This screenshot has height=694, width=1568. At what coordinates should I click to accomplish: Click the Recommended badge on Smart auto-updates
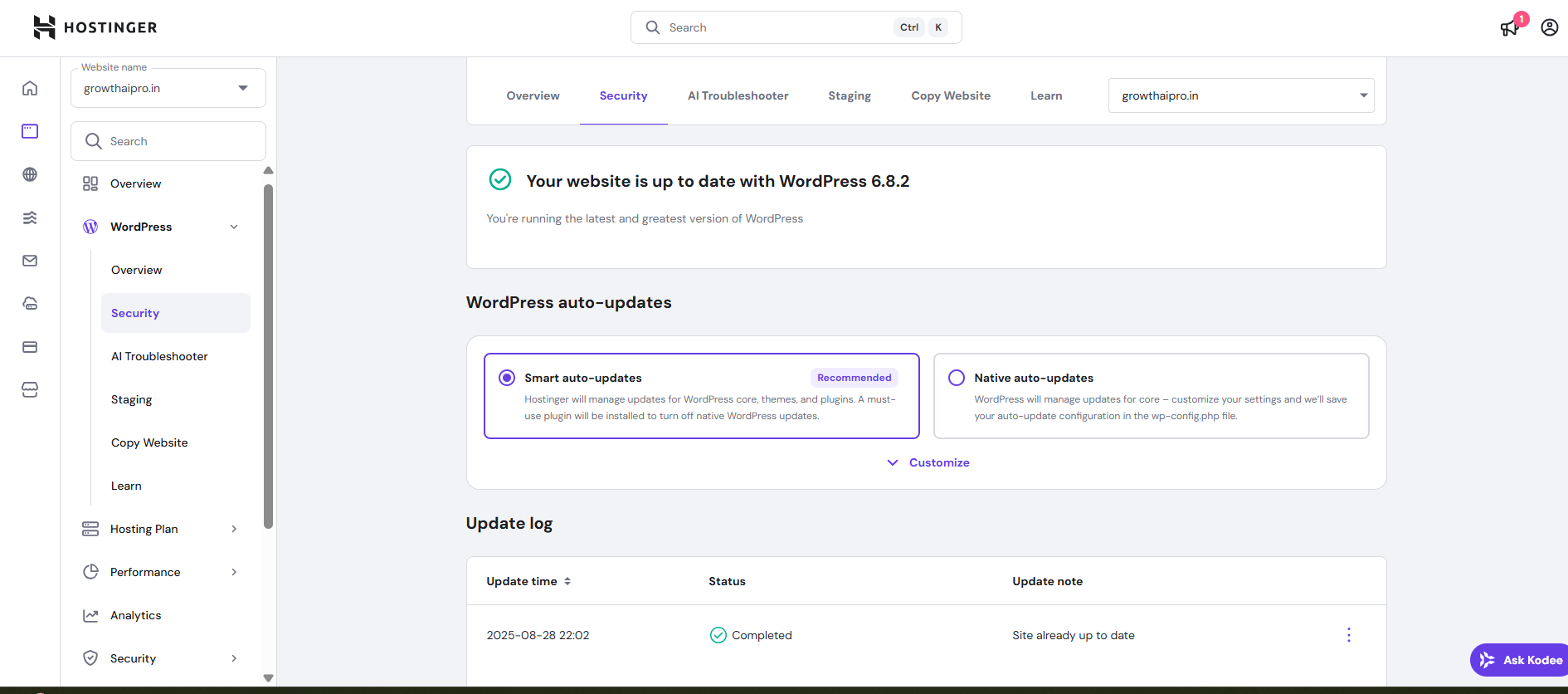click(854, 378)
